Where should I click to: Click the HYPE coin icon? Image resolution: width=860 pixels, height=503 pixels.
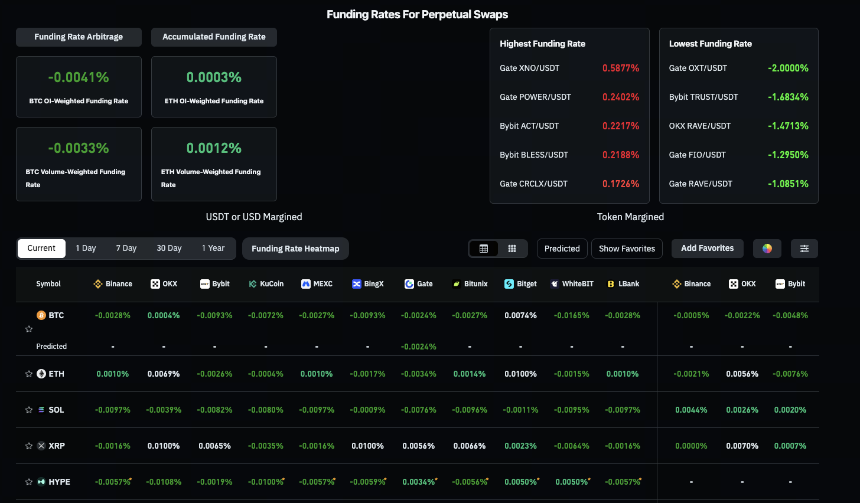coord(41,482)
